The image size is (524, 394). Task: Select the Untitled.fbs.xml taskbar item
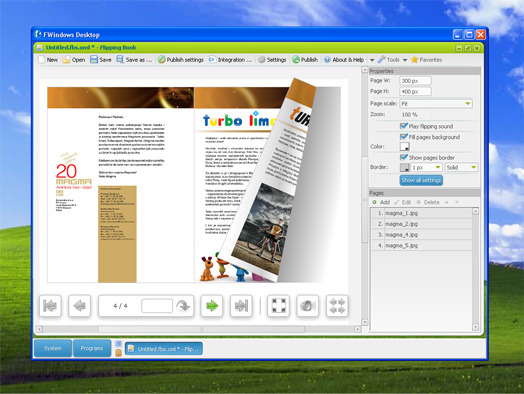pos(164,349)
